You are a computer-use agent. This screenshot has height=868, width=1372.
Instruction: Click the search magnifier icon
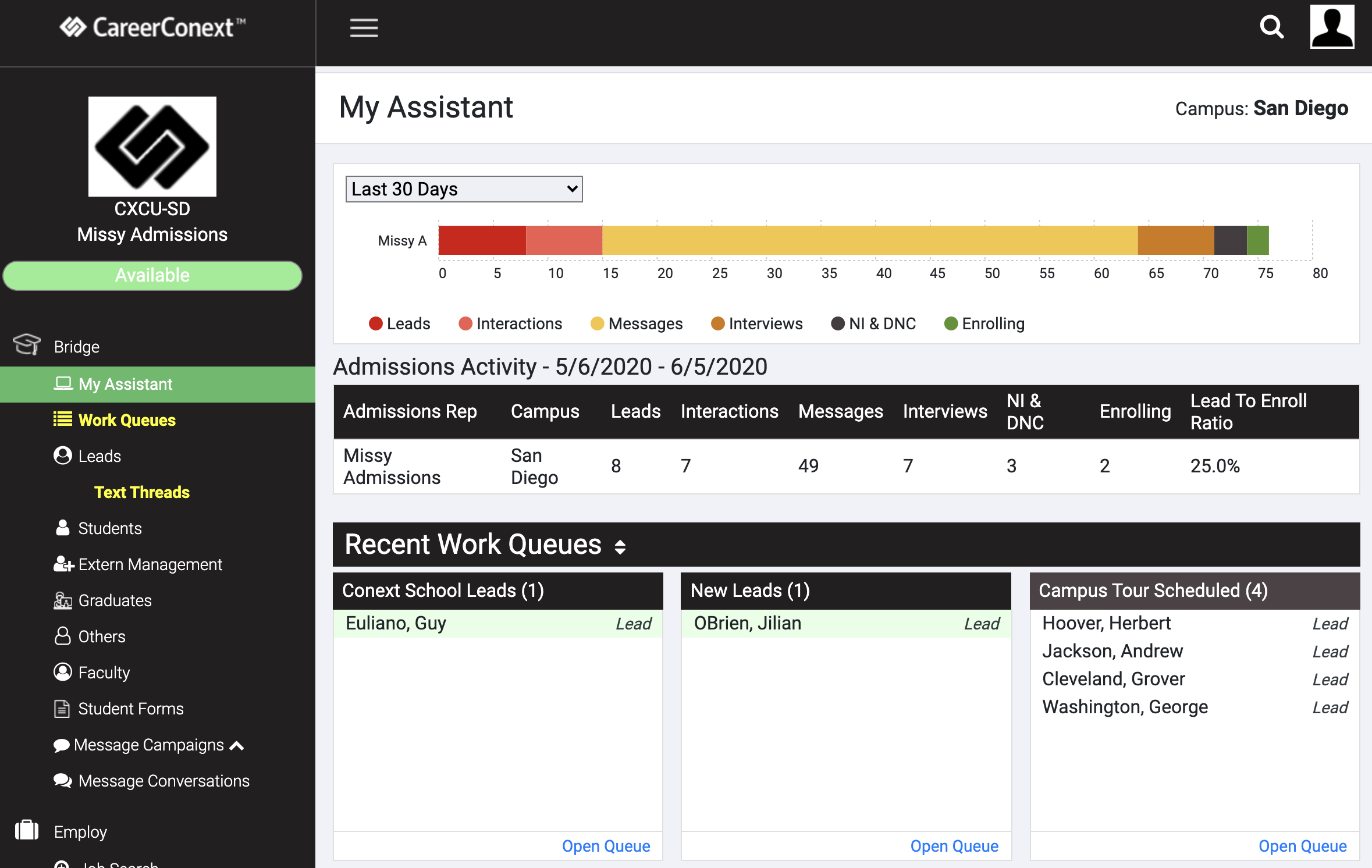1272,27
